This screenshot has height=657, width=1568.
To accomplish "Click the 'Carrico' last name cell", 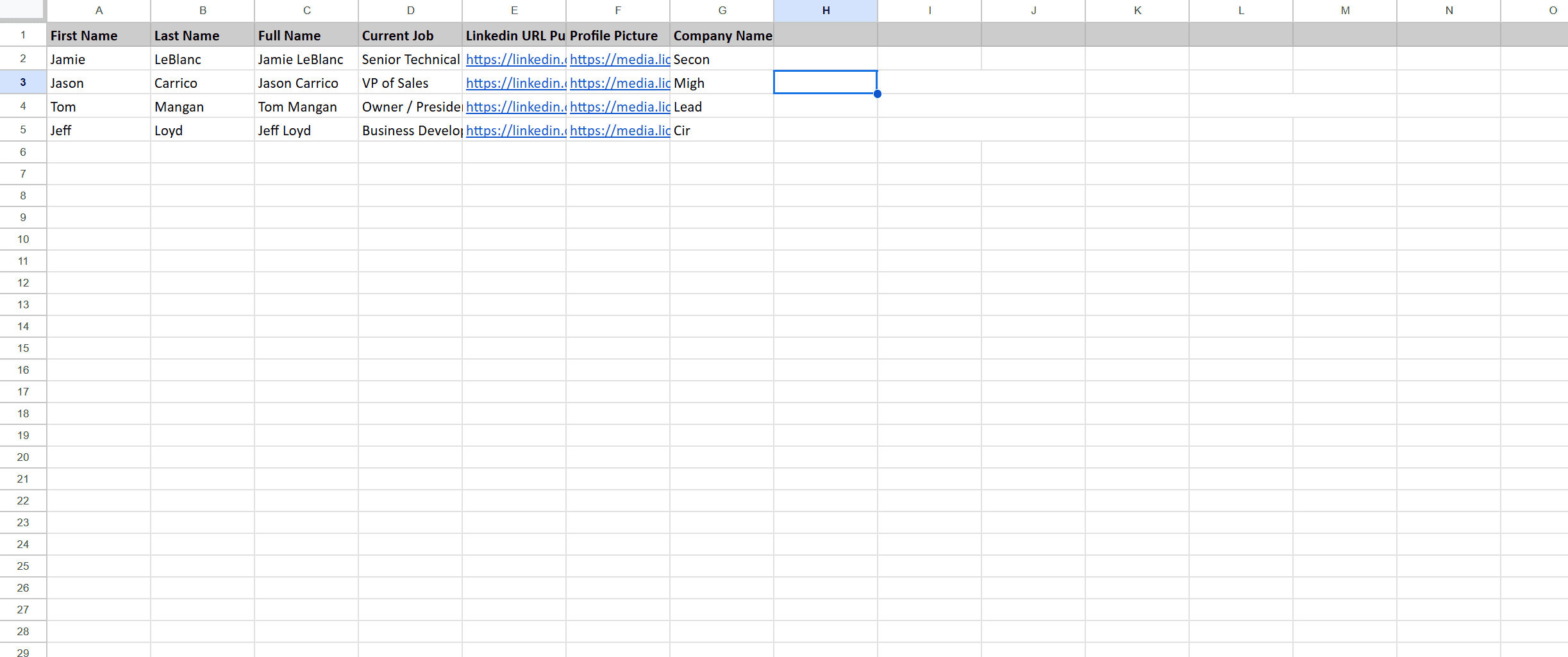I will tap(203, 83).
